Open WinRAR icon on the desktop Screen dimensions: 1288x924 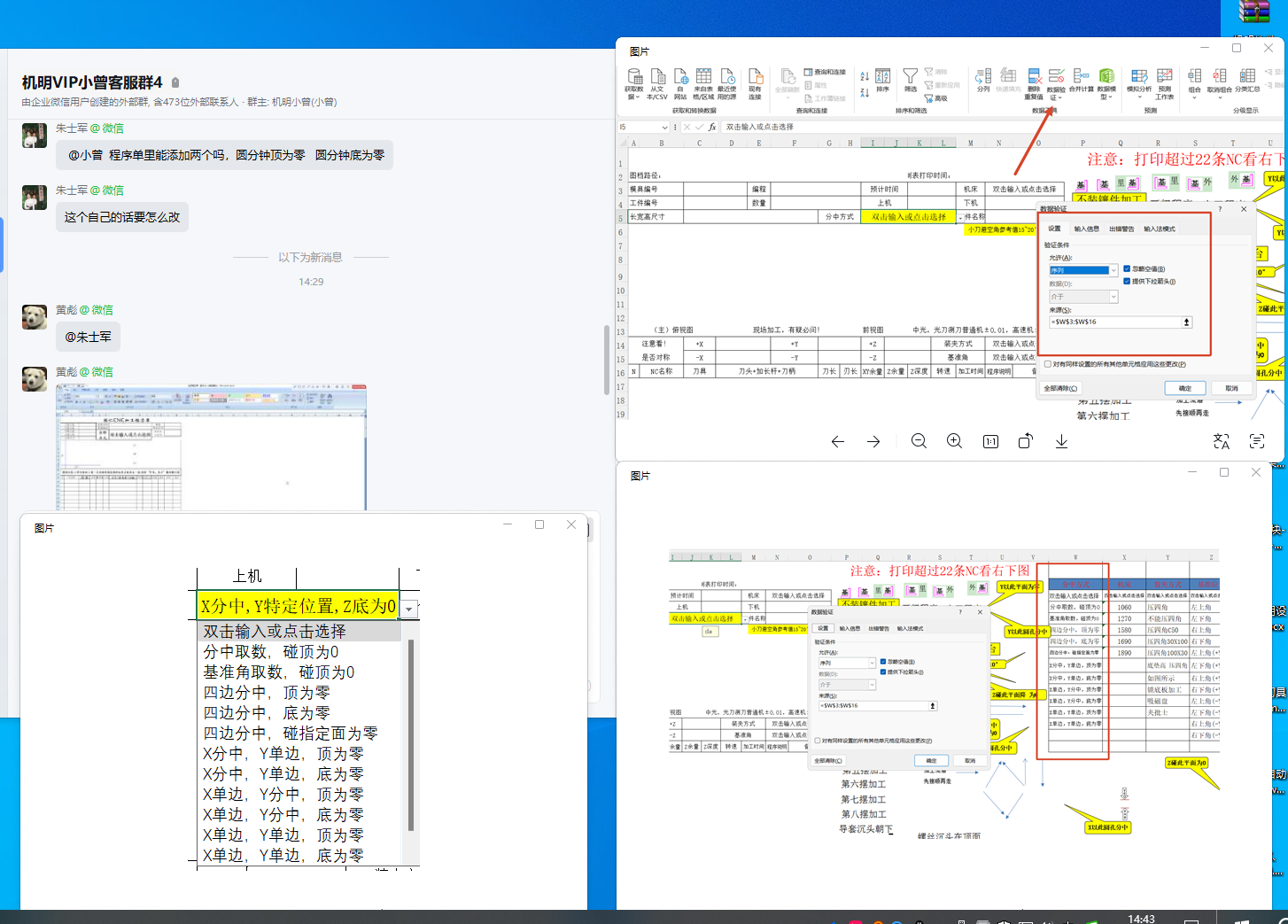(x=1253, y=12)
